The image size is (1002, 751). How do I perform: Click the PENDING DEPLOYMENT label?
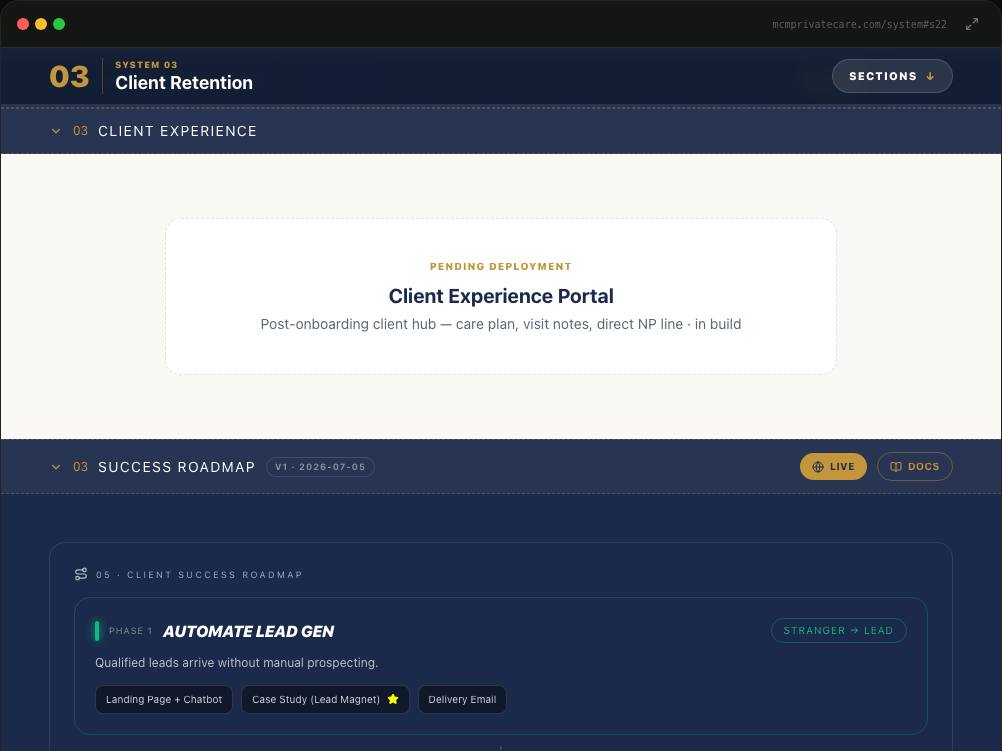[501, 267]
